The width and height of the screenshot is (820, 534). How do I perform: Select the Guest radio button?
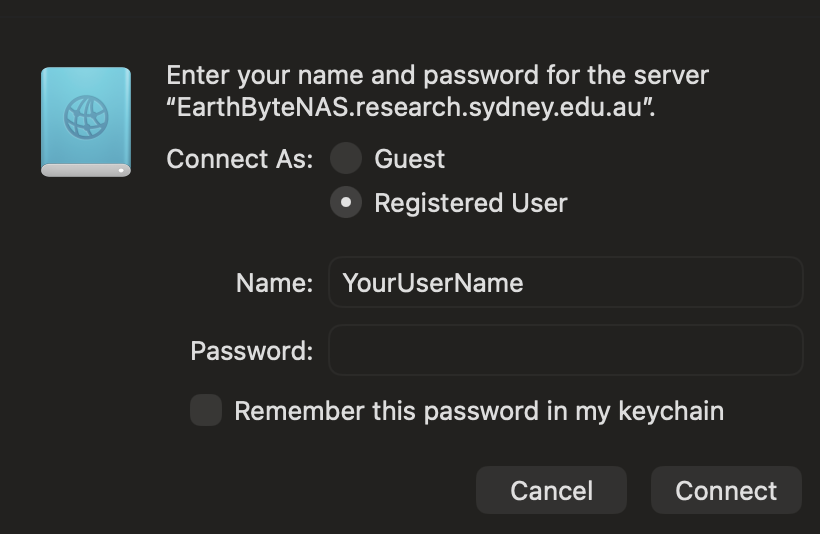(x=346, y=159)
